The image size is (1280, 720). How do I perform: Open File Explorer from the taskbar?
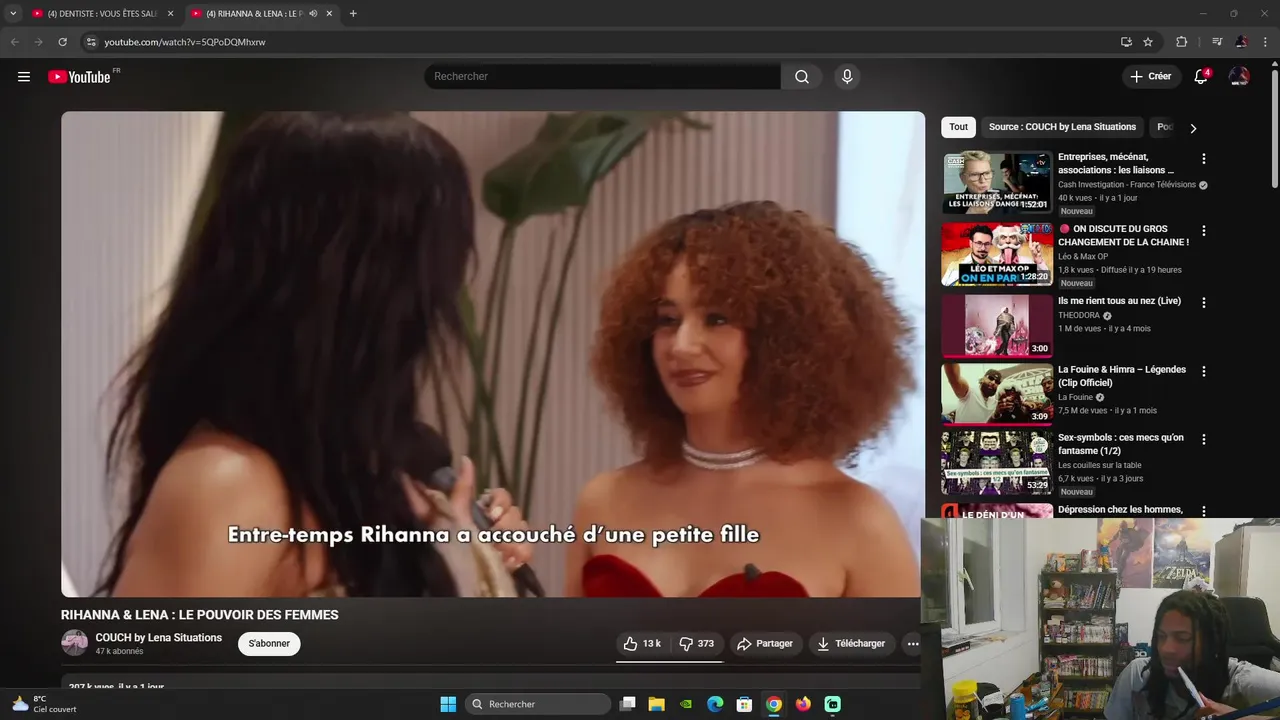point(657,704)
